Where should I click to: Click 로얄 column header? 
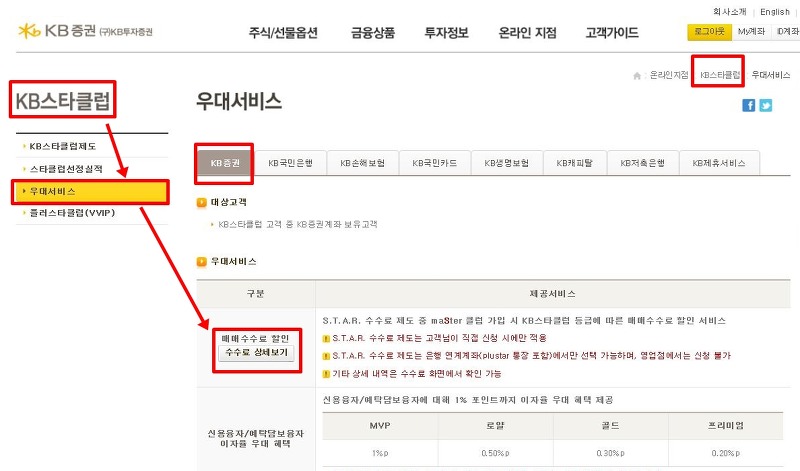495,426
